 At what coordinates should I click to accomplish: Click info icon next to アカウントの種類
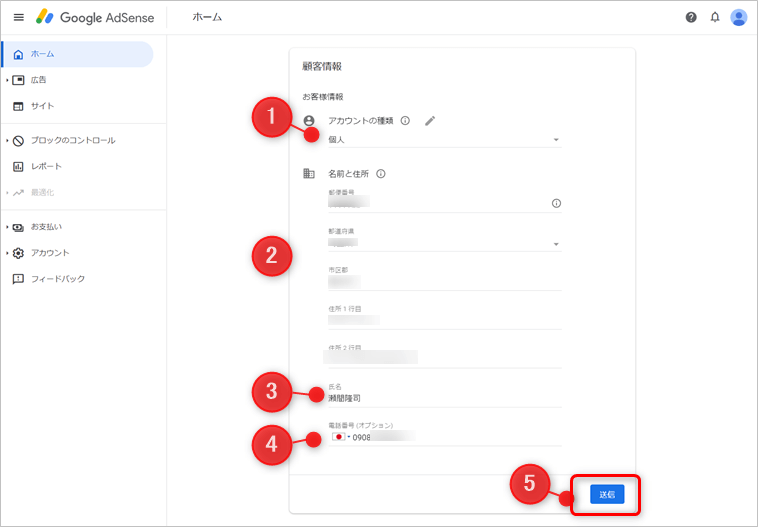point(405,121)
